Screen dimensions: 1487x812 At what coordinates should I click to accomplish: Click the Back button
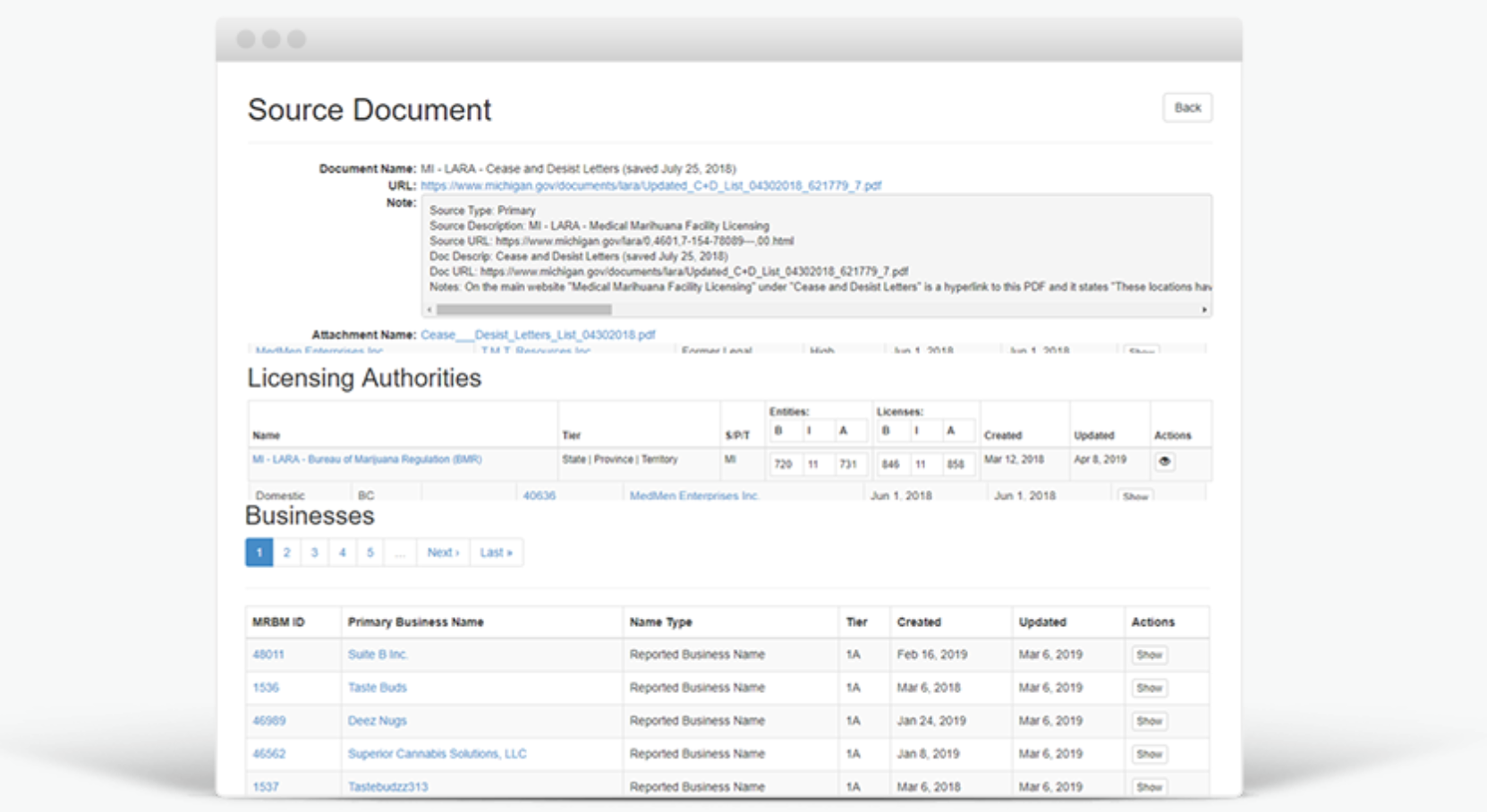[1187, 107]
